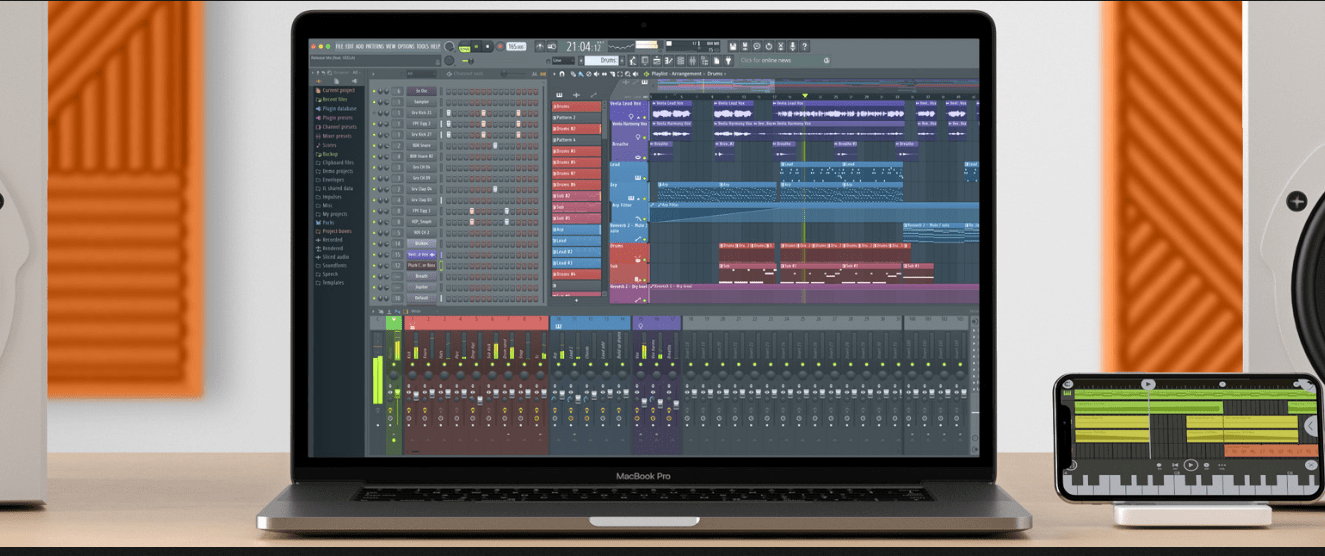Click the Jupiter channel button
This screenshot has height=556, width=1325.
pyautogui.click(x=422, y=287)
